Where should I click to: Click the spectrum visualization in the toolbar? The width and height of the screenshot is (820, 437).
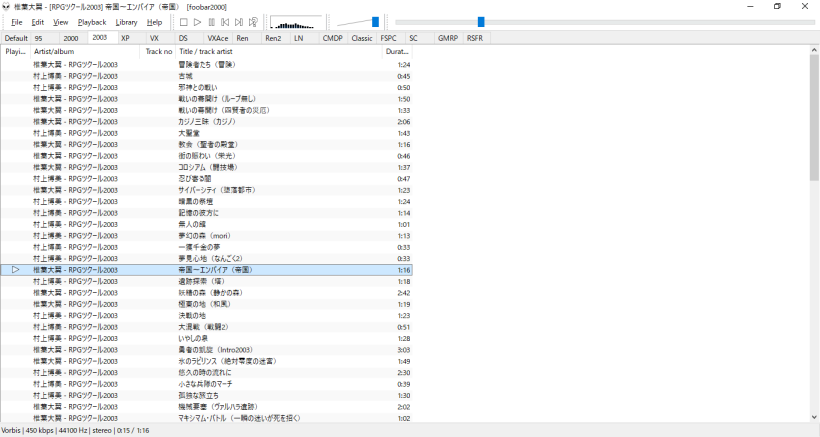coord(296,22)
